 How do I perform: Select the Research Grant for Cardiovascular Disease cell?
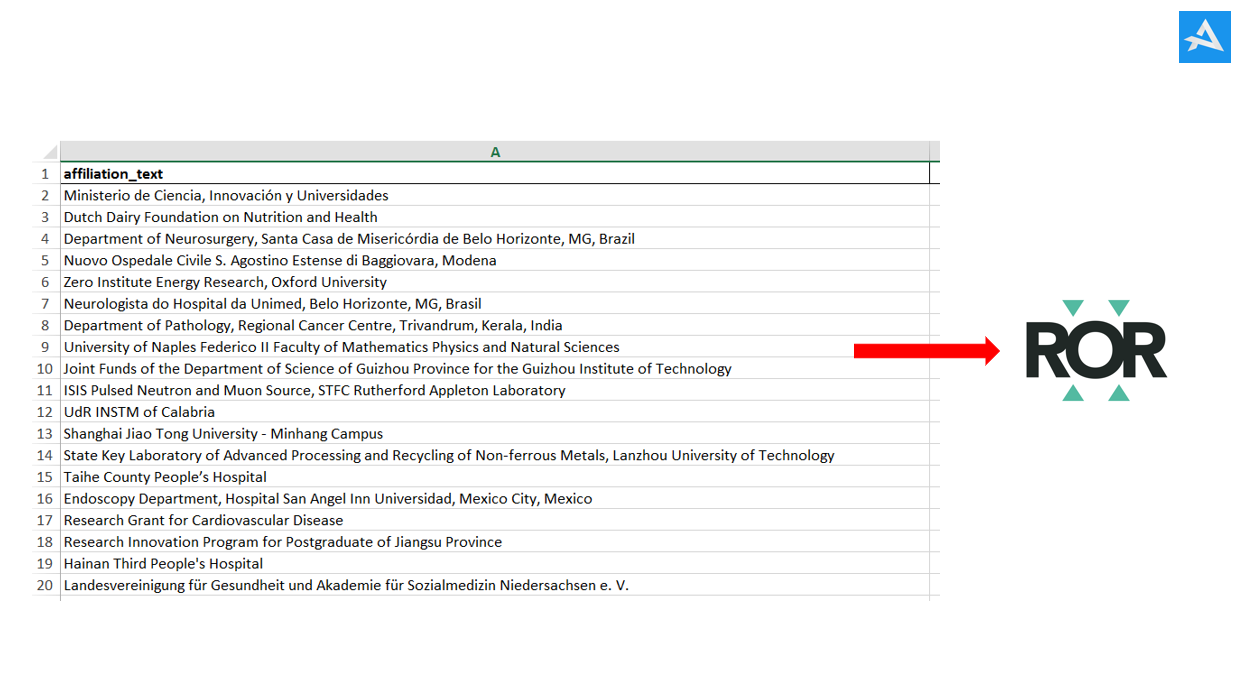point(203,520)
